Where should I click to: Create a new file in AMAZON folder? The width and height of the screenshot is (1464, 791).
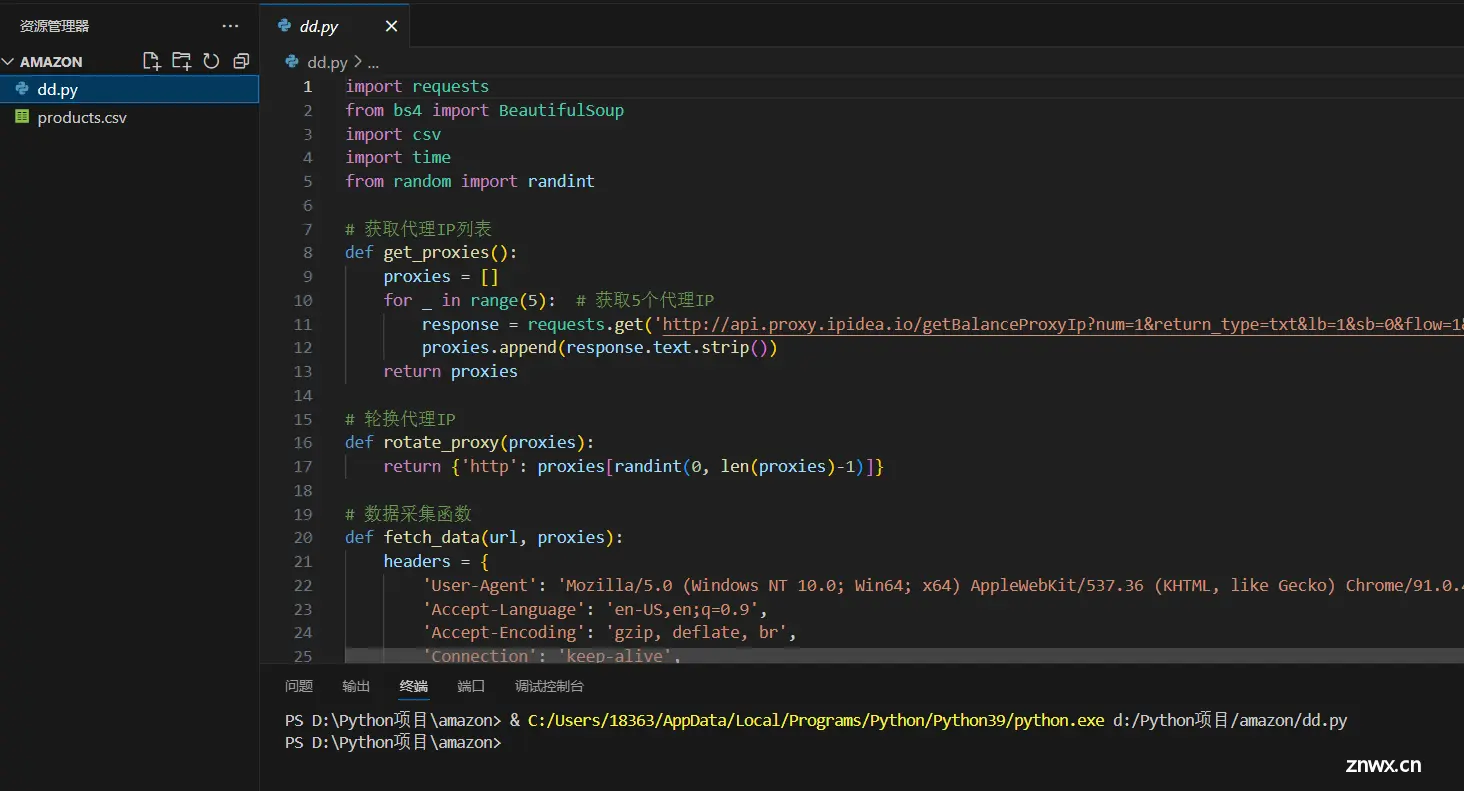point(152,61)
